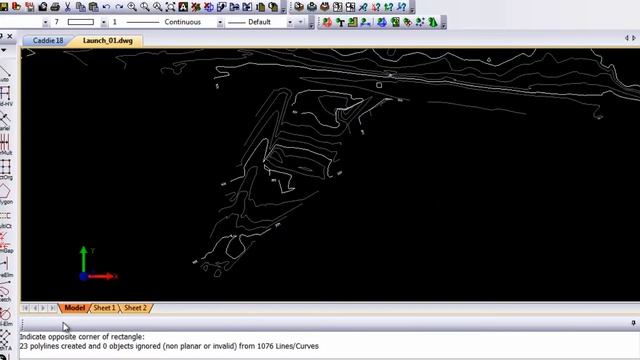
Task: Click the UCS axis icon in drawing
Action: pyautogui.click(x=98, y=264)
